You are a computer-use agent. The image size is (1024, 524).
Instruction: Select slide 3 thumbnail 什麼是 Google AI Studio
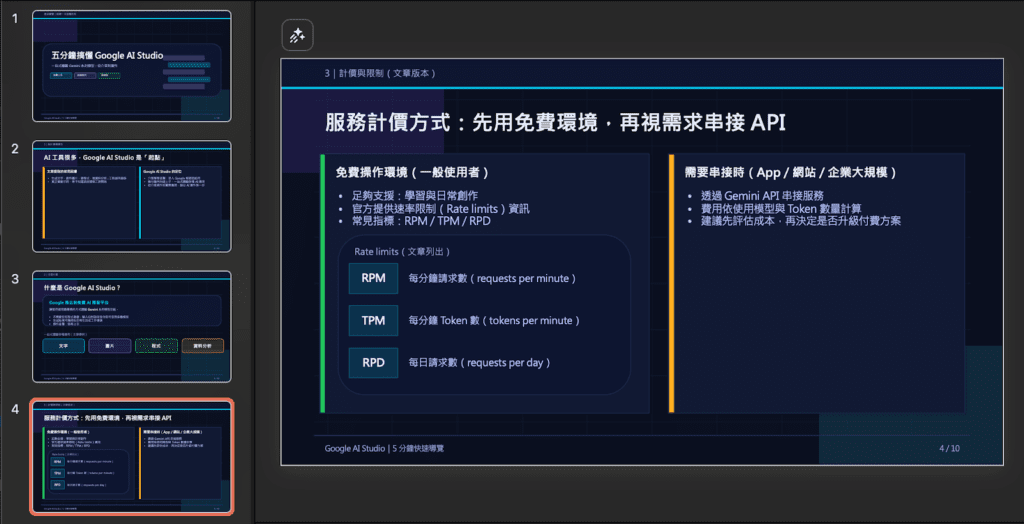[132, 326]
